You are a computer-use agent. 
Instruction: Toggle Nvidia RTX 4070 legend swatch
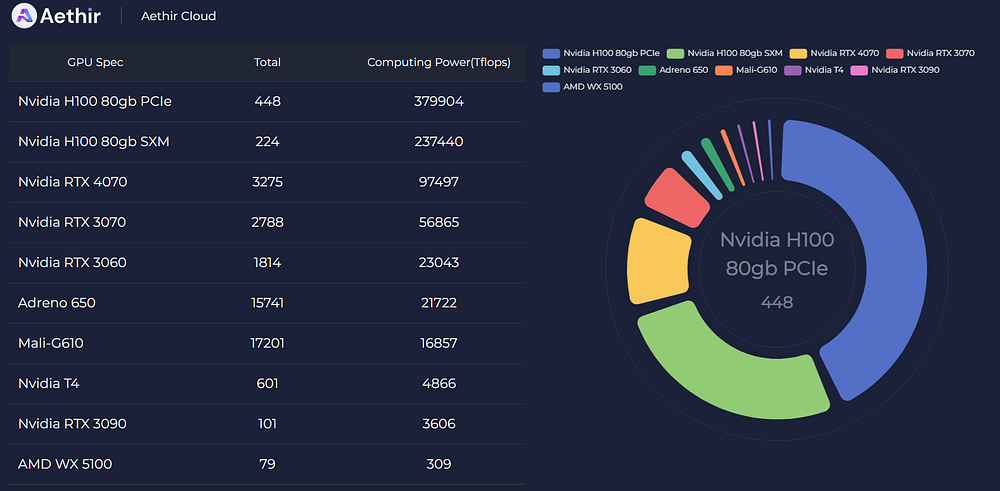[x=798, y=53]
